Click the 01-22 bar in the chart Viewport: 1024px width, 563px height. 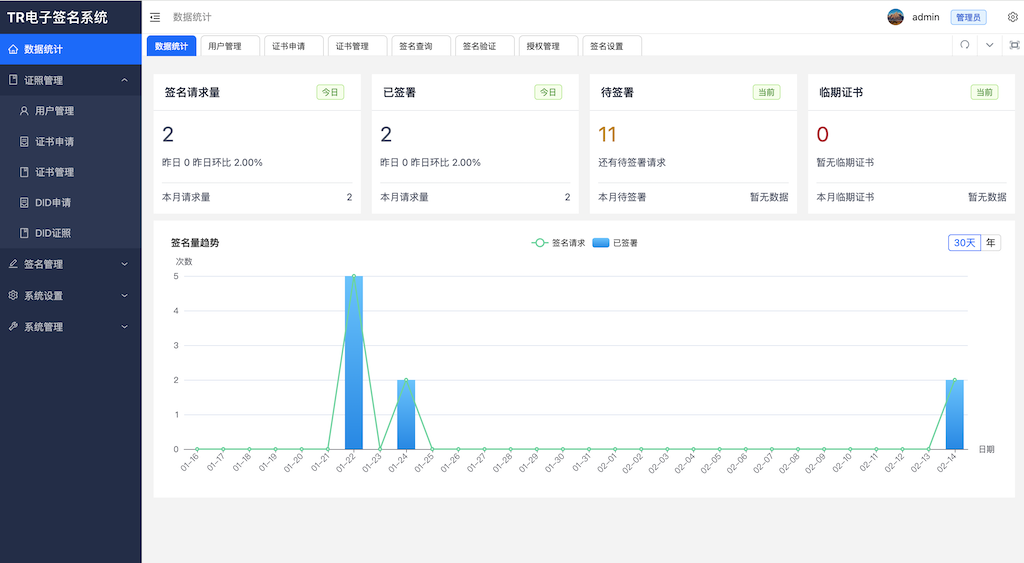(x=354, y=362)
